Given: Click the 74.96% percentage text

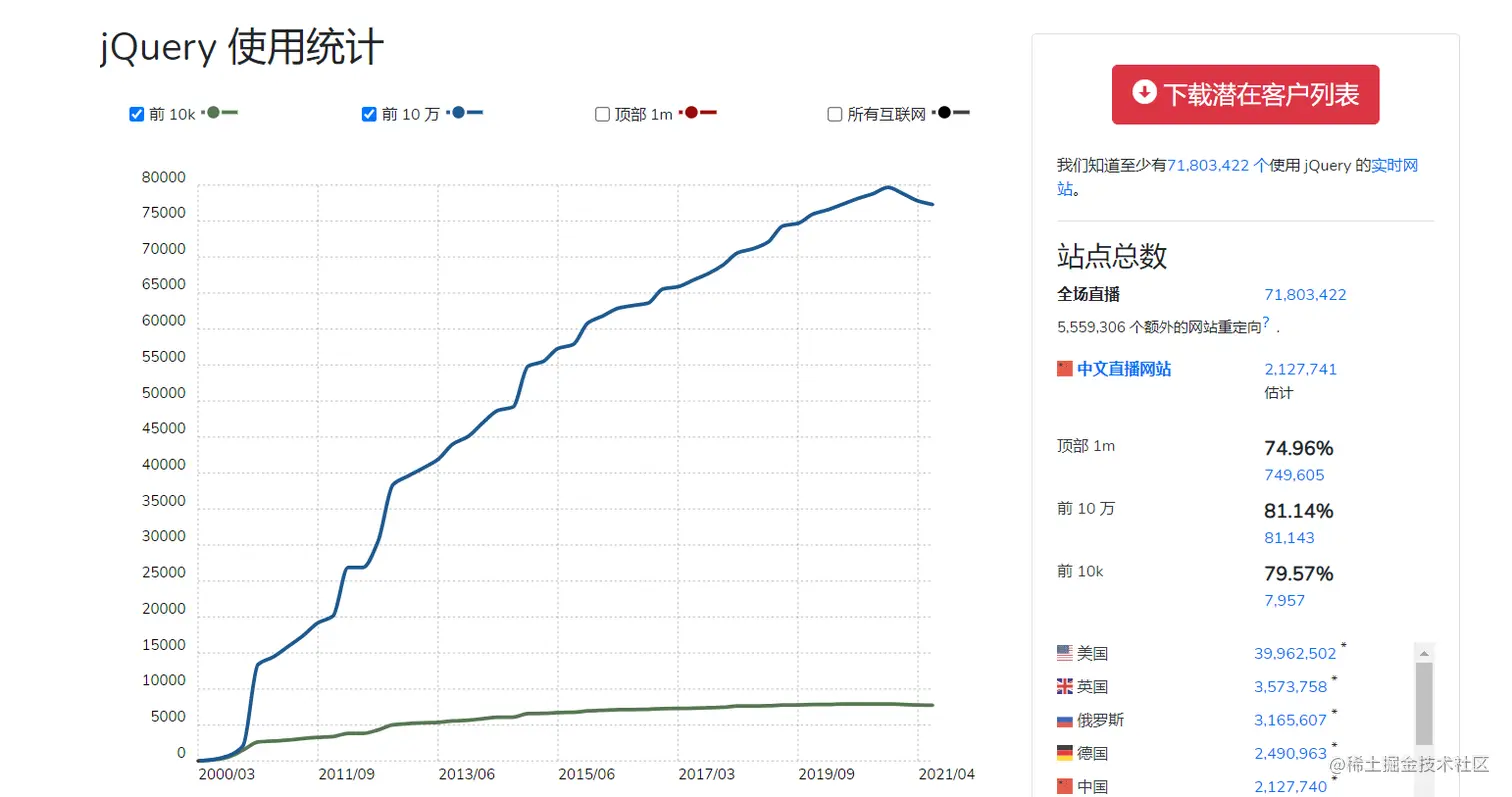Looking at the screenshot, I should [1299, 448].
